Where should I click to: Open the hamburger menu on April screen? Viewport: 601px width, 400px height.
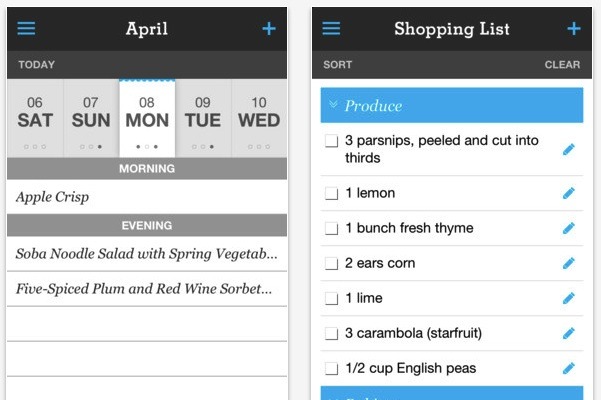(26, 29)
